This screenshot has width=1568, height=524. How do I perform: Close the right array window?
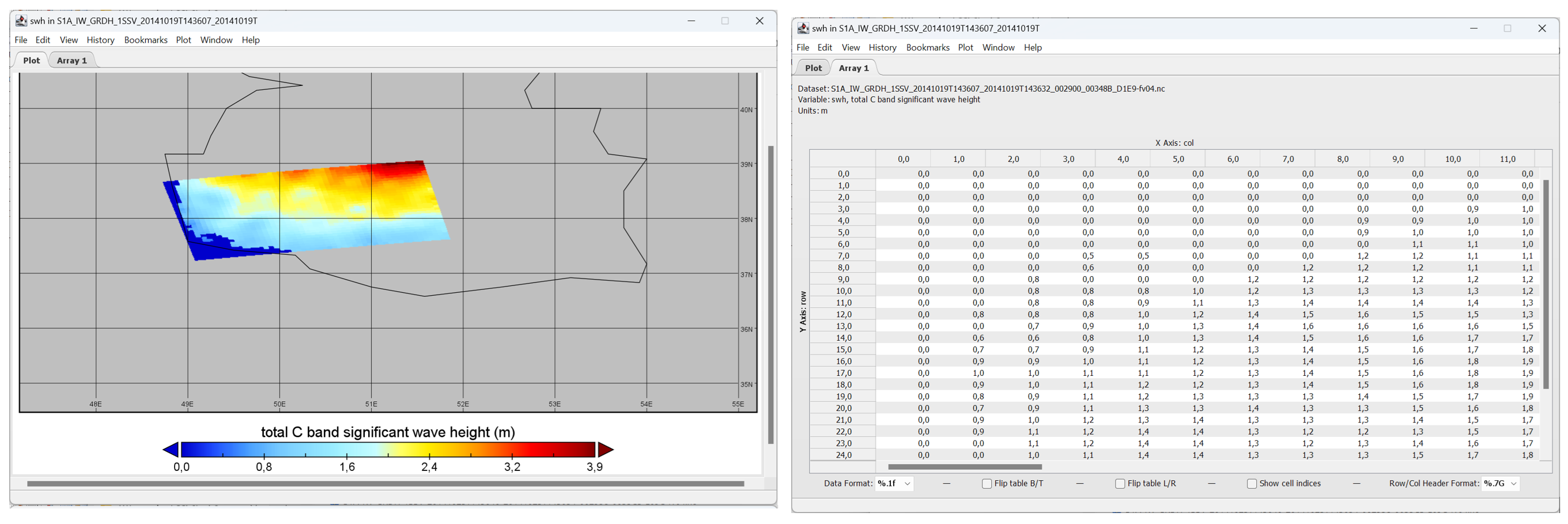point(1542,29)
